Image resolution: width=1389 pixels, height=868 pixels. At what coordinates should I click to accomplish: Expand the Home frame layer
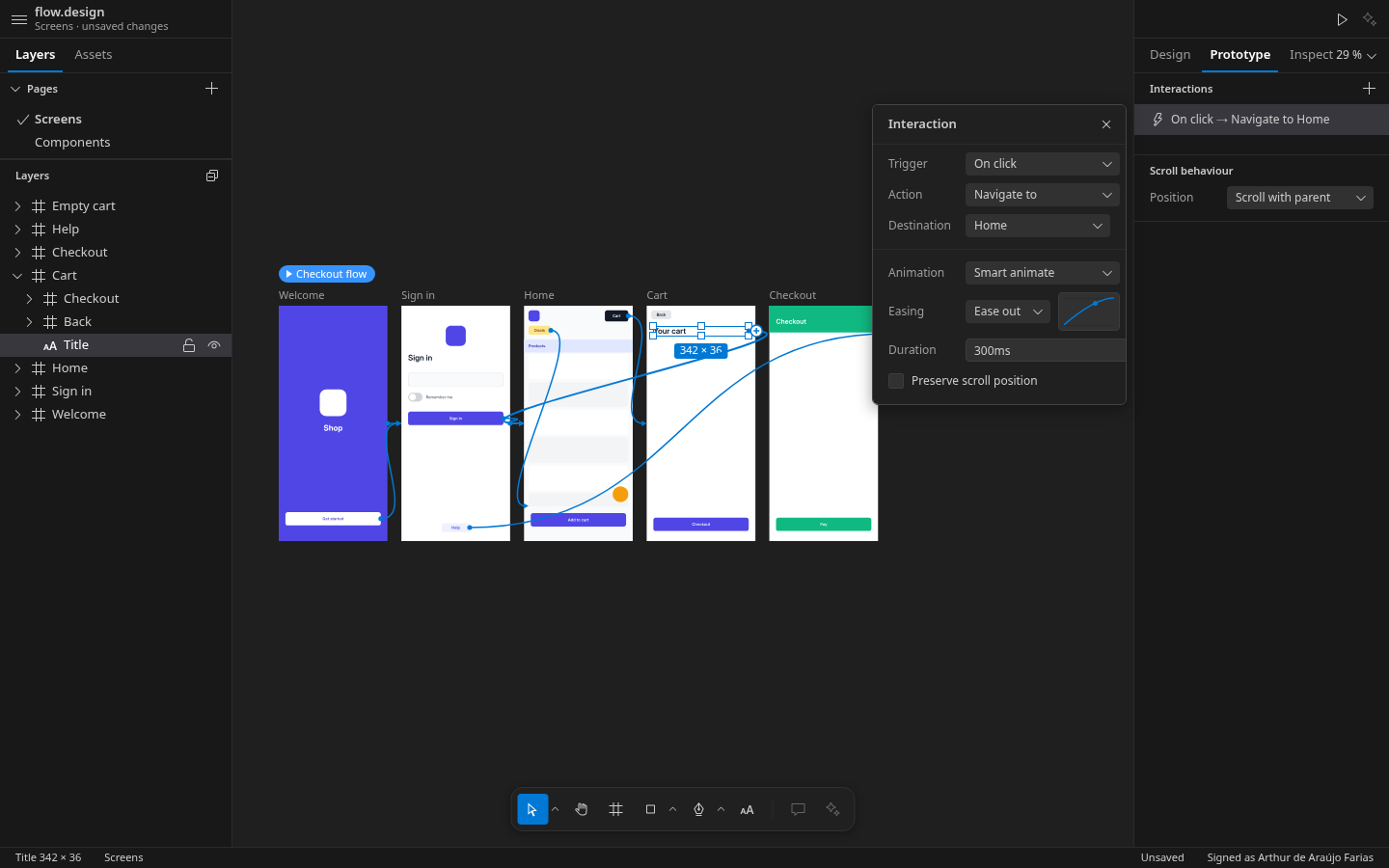[x=17, y=368]
